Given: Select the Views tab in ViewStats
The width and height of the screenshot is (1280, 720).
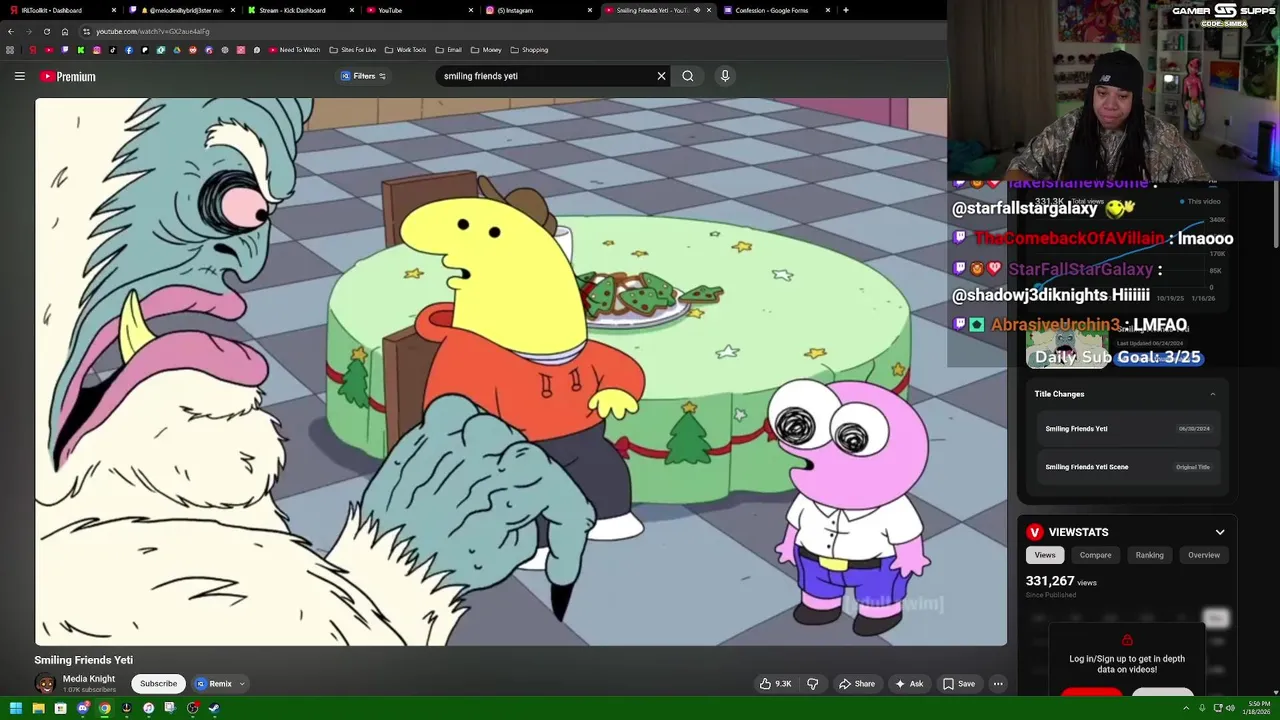Looking at the screenshot, I should (1045, 555).
